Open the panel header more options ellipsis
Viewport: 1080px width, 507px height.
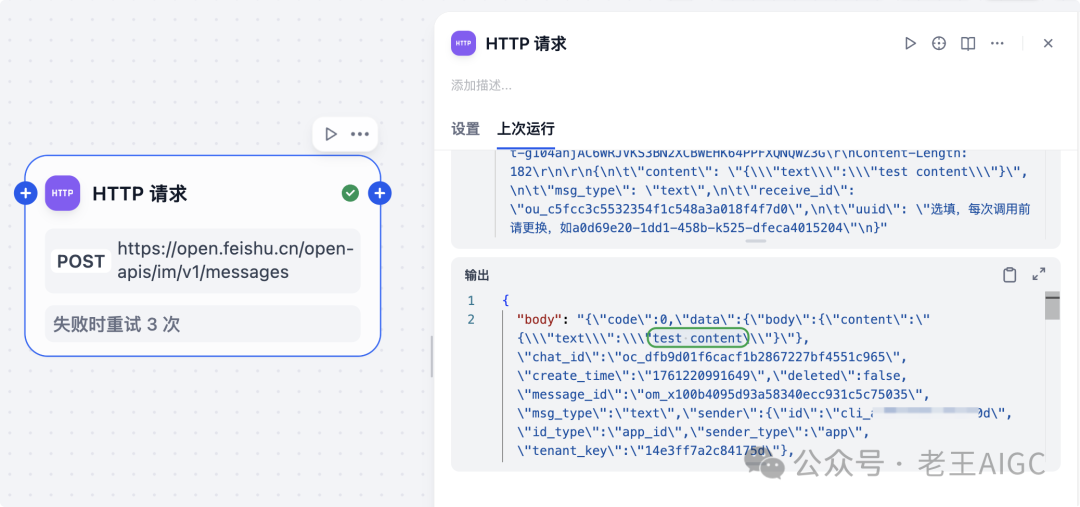pos(997,43)
